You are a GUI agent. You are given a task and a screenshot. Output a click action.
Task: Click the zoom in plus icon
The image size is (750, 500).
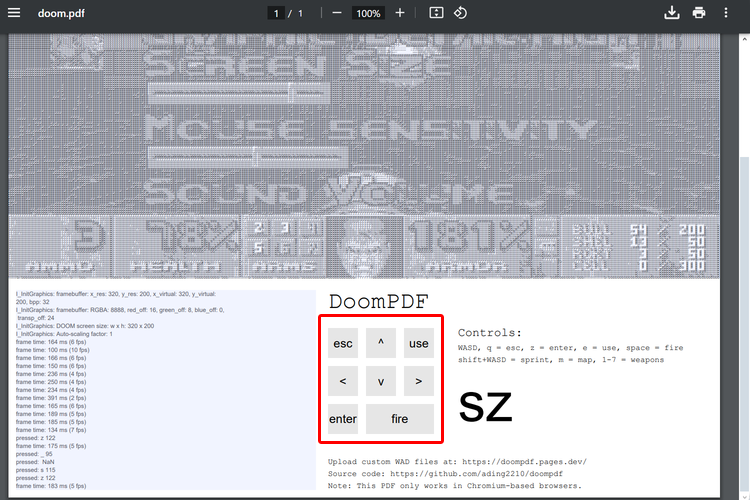coord(400,13)
